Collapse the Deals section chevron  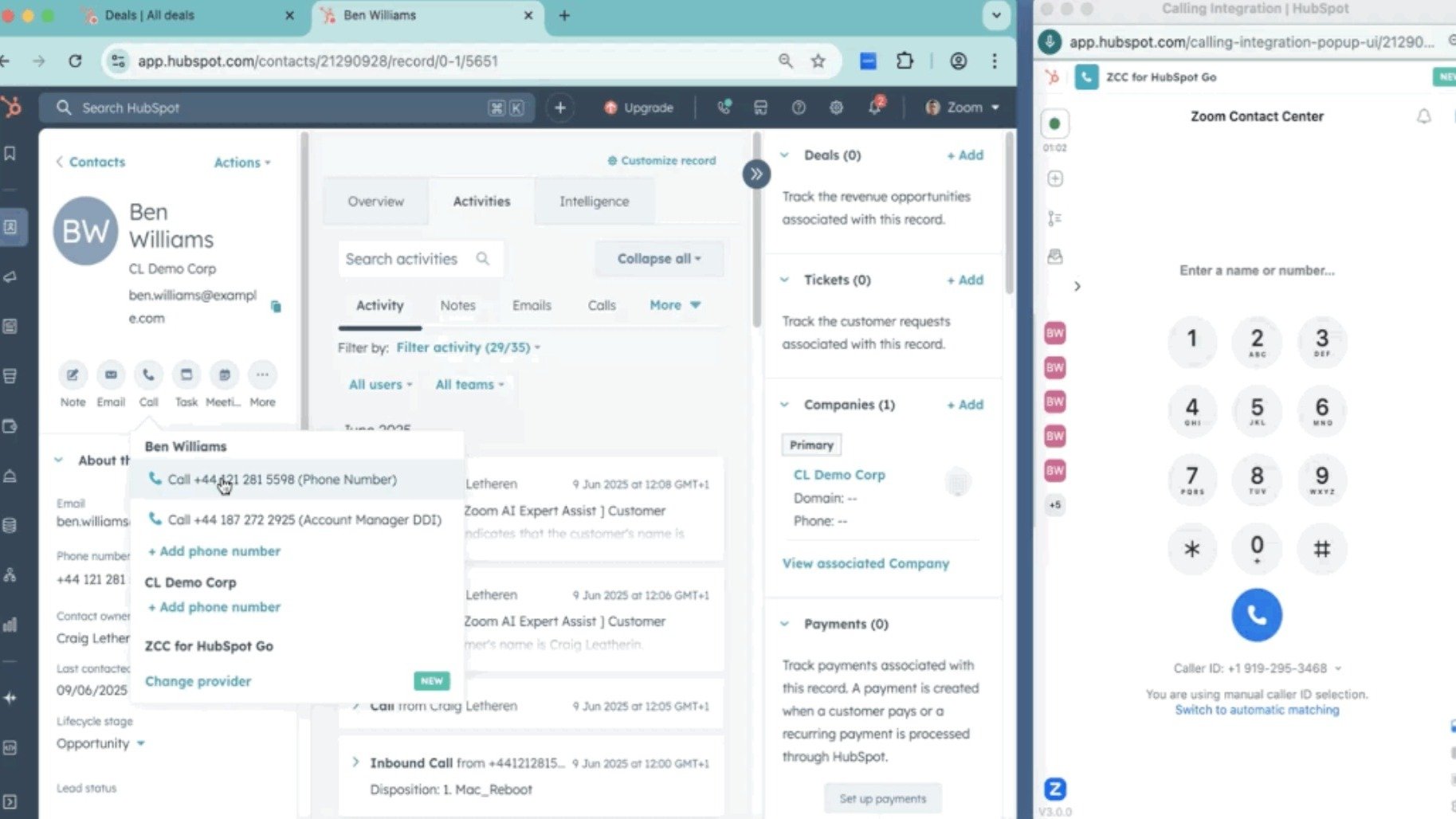tap(785, 155)
